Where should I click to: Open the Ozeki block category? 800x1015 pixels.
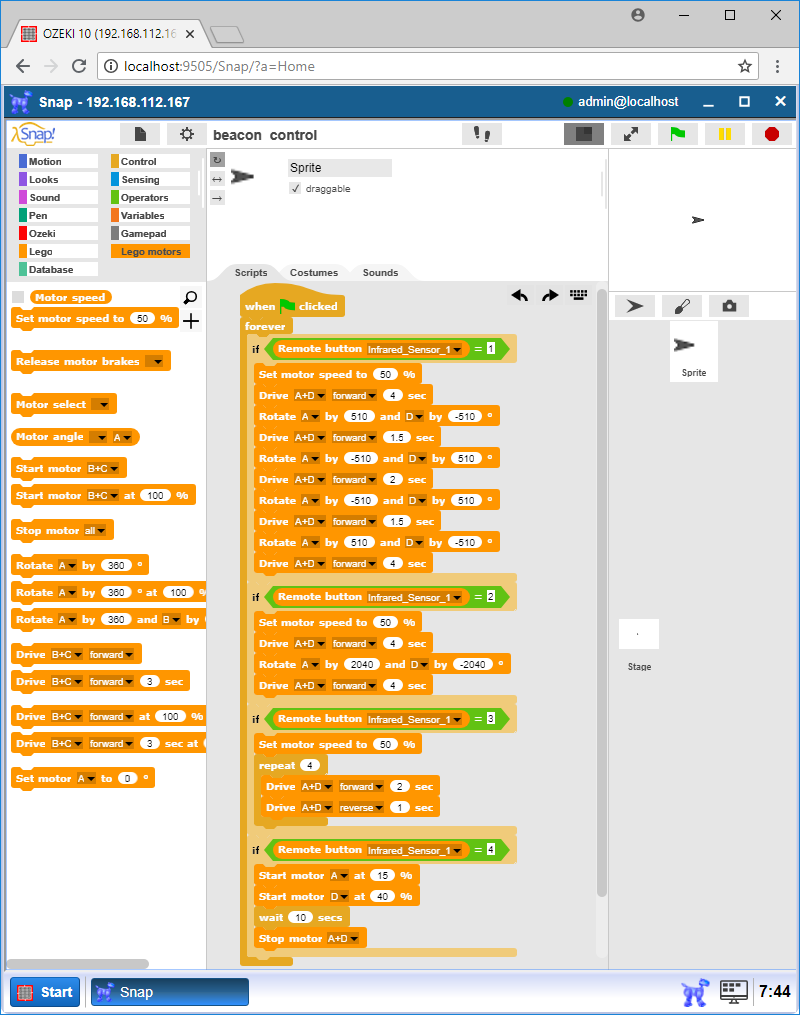click(x=58, y=233)
